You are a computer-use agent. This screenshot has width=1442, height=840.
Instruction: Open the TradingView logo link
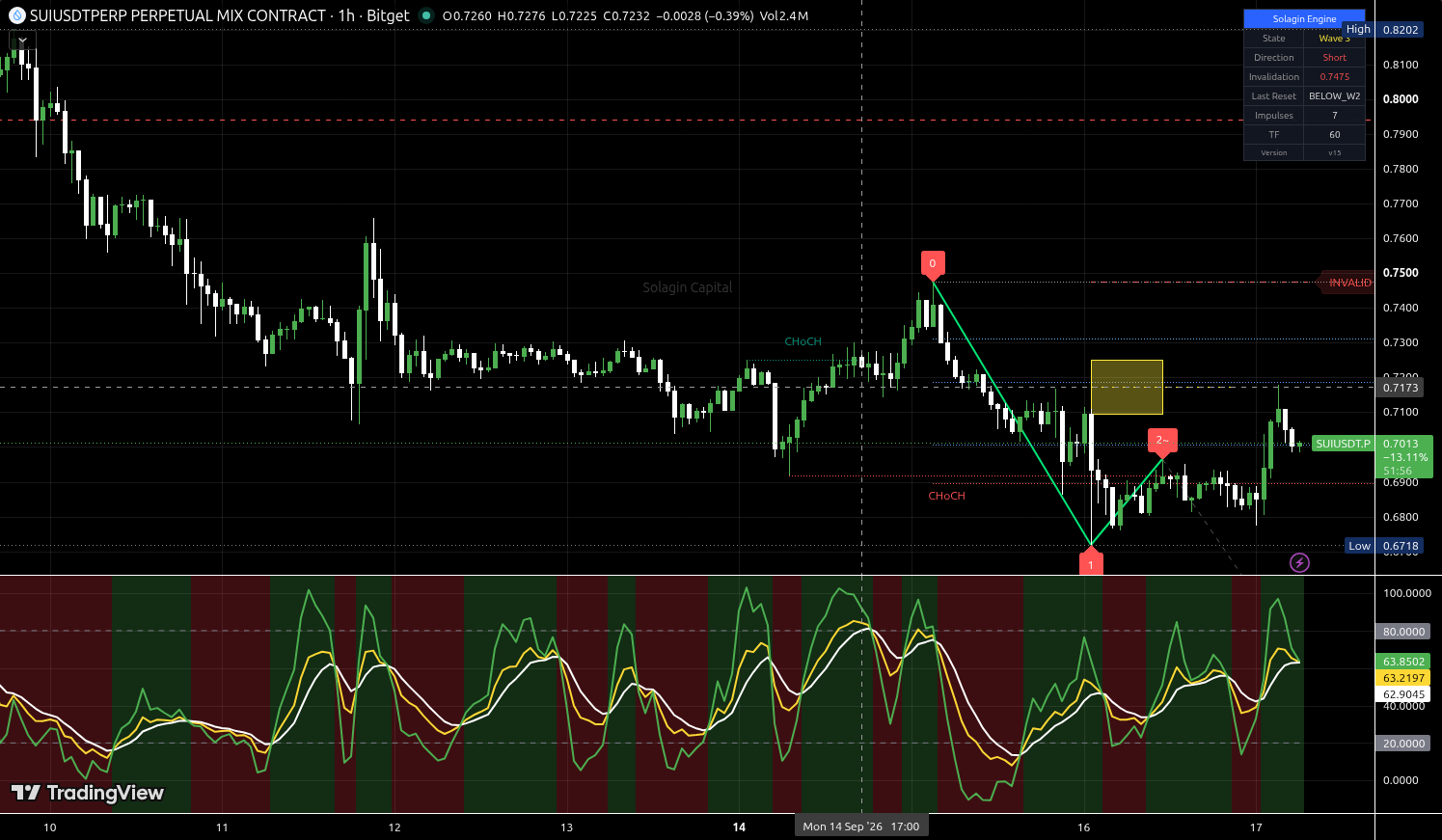88,793
